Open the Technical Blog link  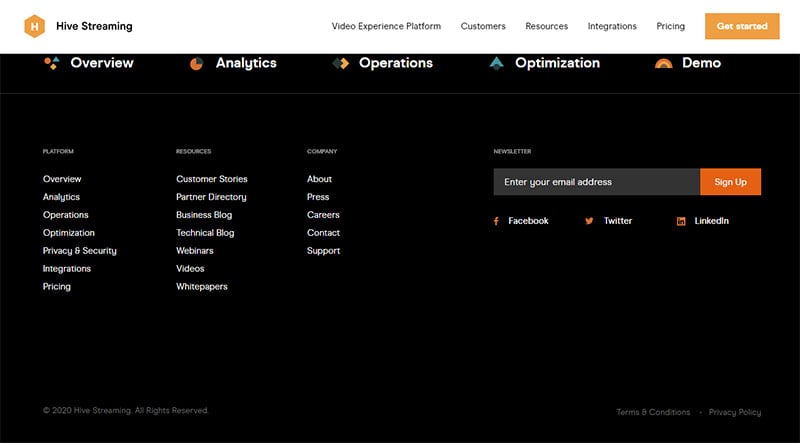pos(205,233)
